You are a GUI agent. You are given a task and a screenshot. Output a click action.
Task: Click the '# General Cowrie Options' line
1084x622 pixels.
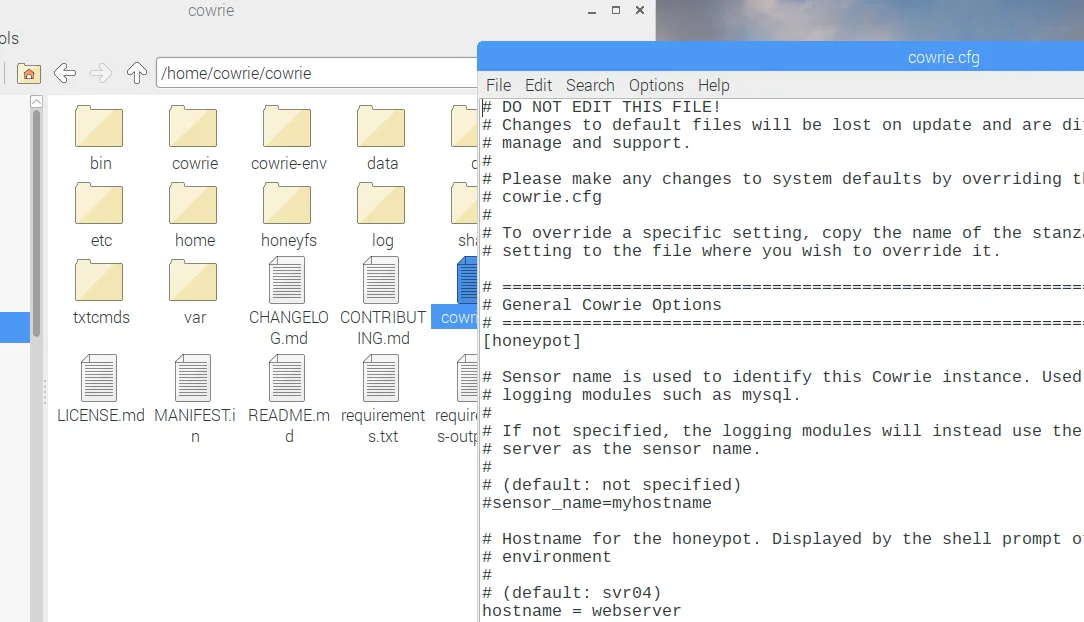pos(601,305)
